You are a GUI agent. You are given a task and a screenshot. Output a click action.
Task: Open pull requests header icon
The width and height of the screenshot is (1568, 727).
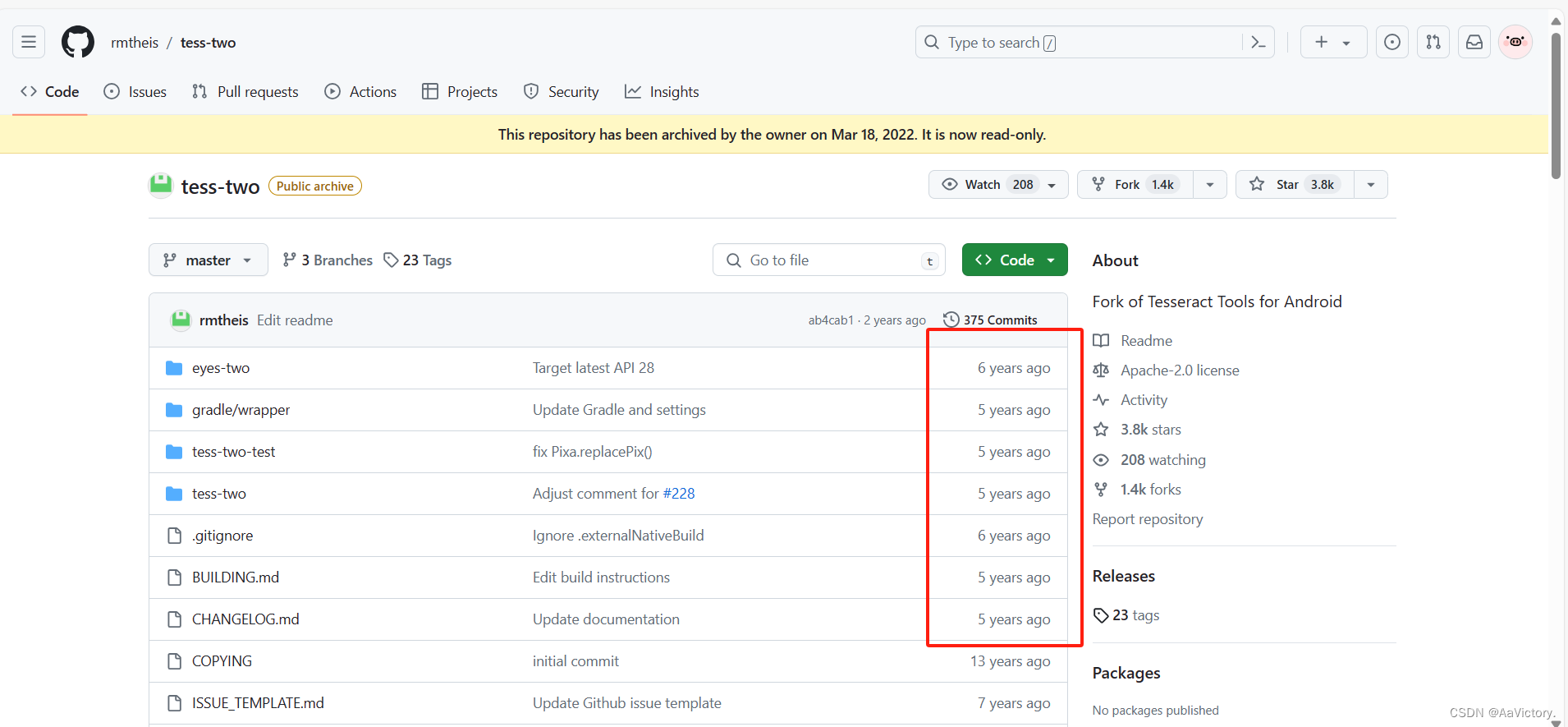tap(1433, 42)
